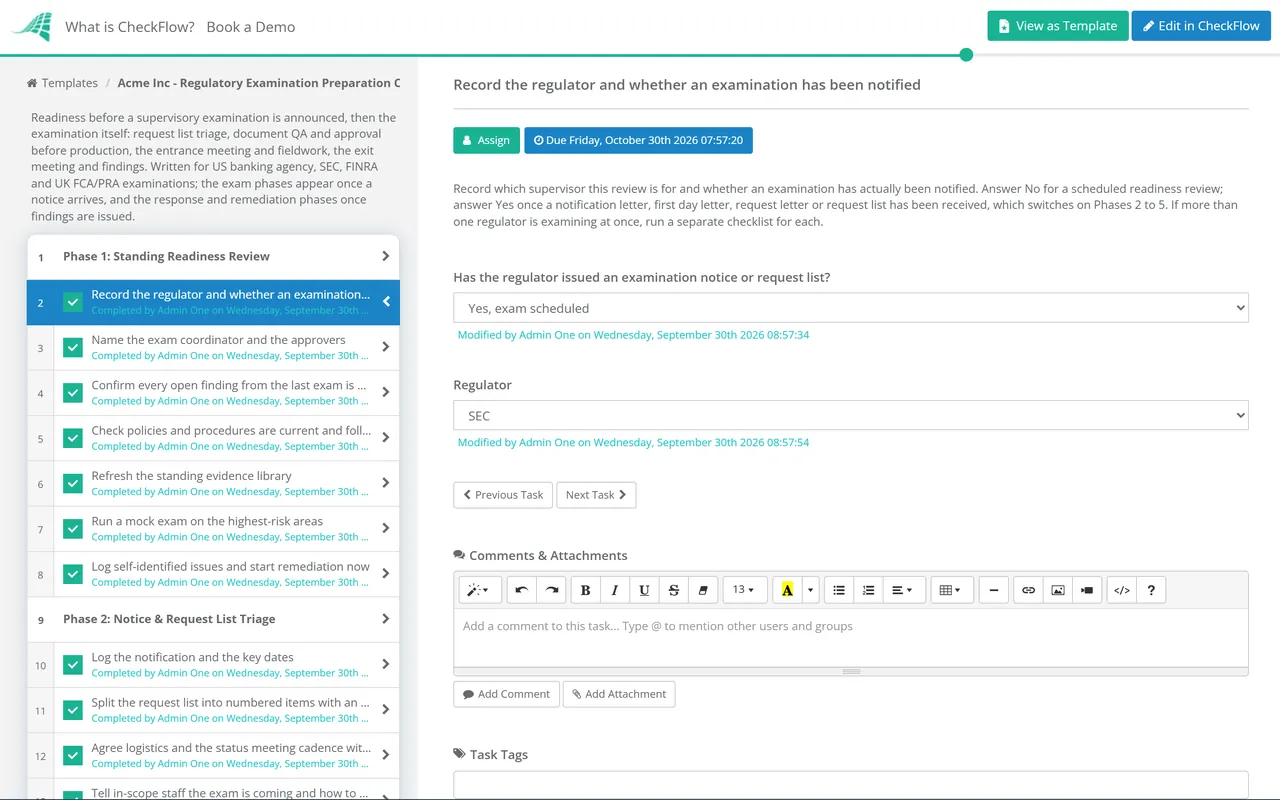Insert a hyperlink in the comment

pos(1028,590)
